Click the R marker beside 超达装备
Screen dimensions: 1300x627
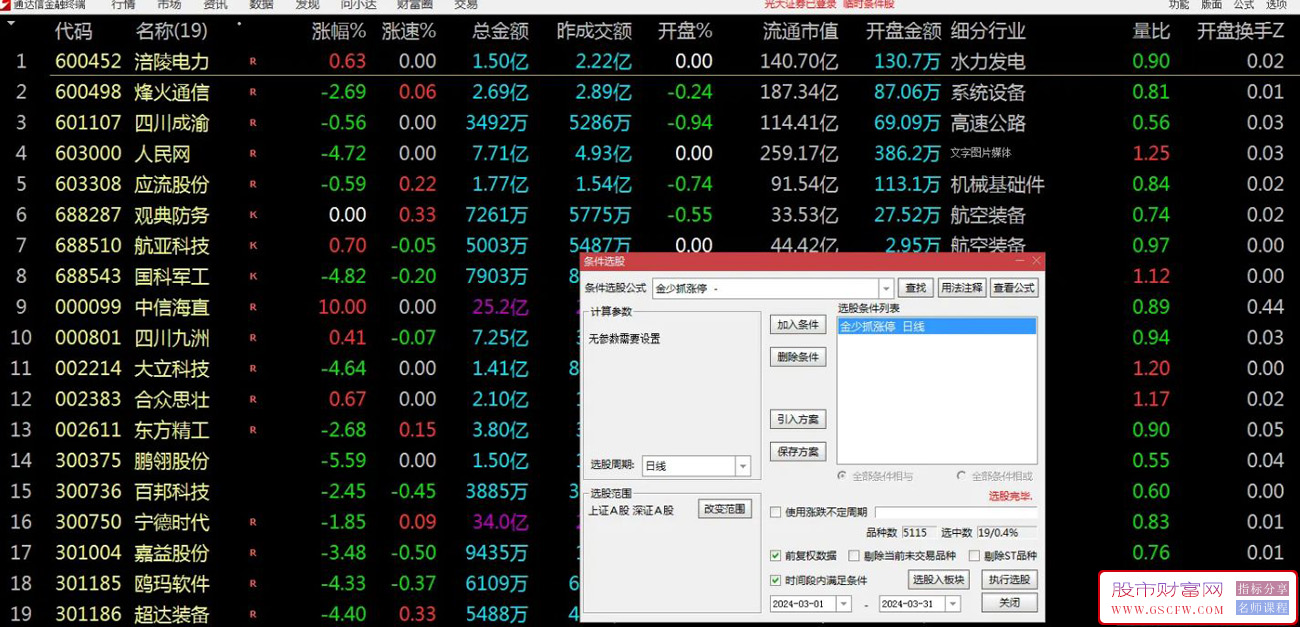click(x=253, y=614)
